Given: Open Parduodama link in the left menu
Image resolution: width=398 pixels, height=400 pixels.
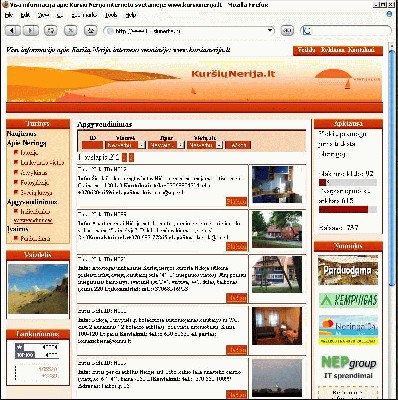Looking at the screenshot, I should click(x=35, y=239).
